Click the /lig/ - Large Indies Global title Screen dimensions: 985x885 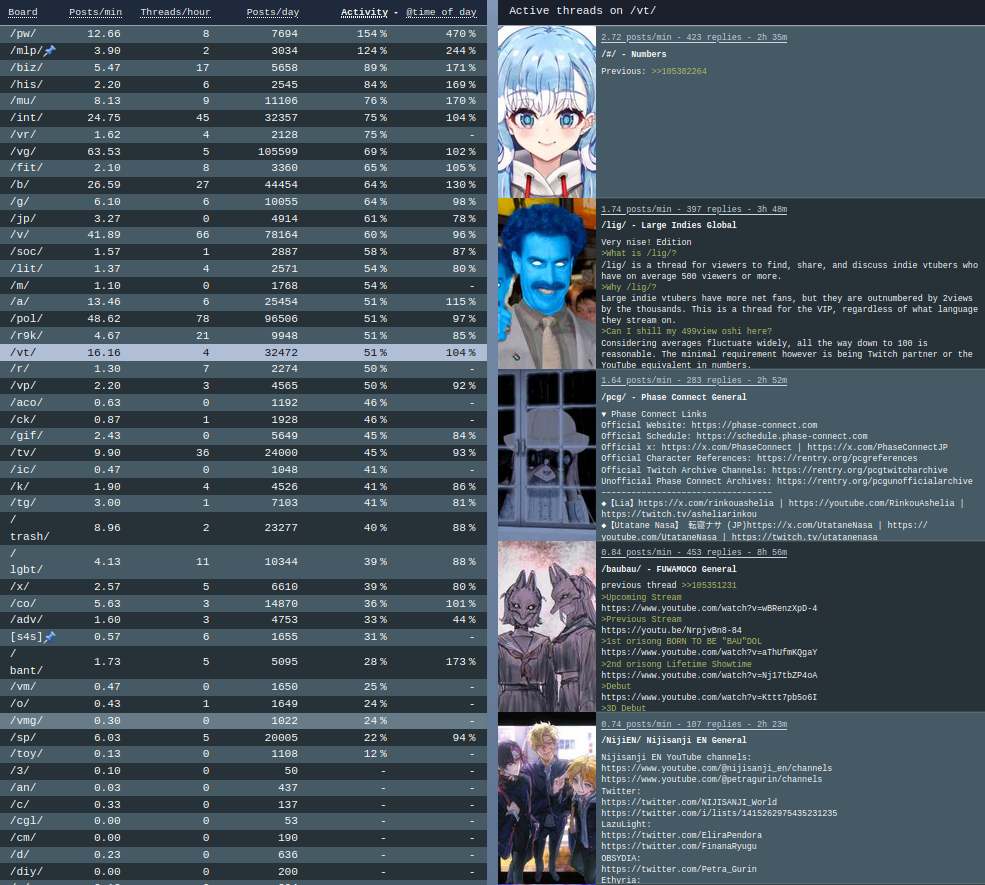(669, 225)
